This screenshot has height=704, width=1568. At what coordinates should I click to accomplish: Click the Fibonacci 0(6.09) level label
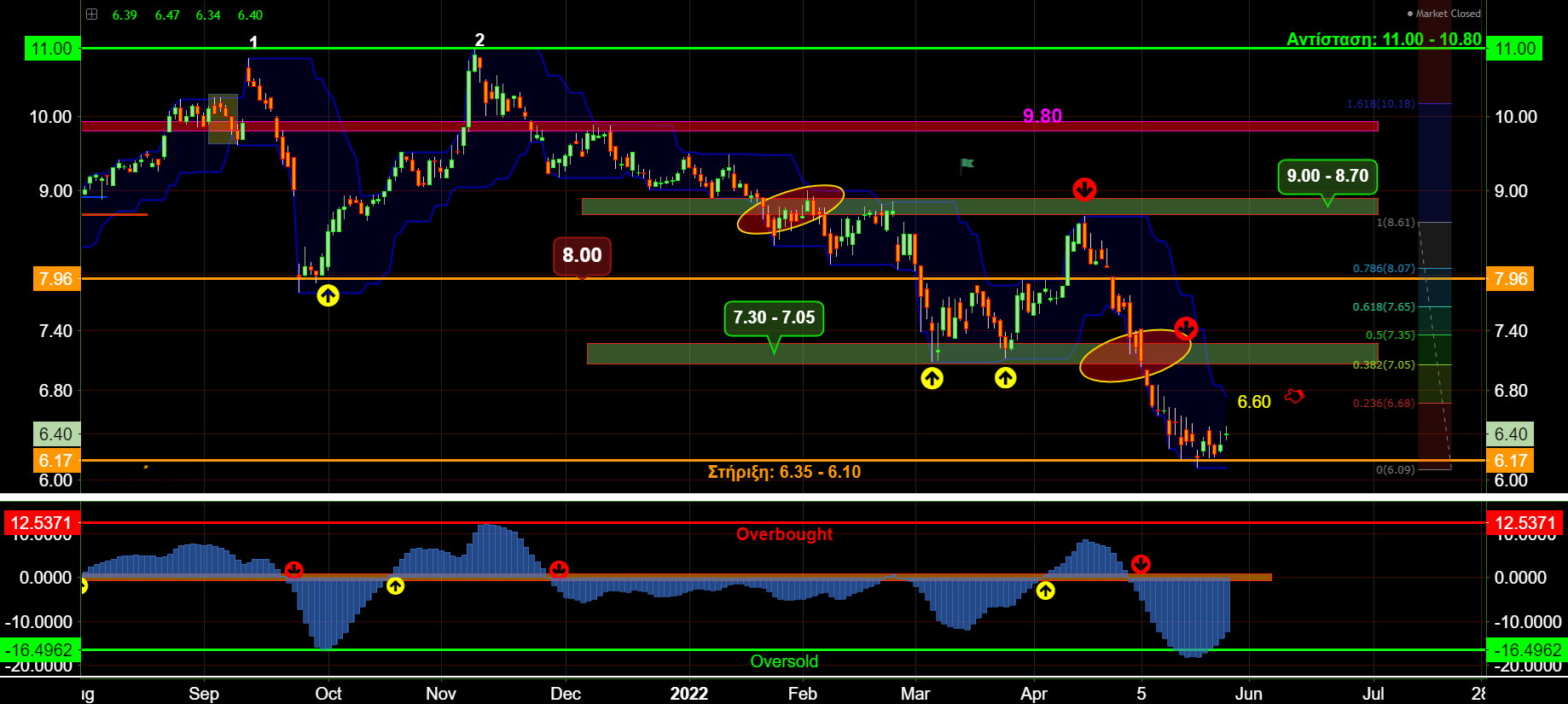(x=1395, y=470)
